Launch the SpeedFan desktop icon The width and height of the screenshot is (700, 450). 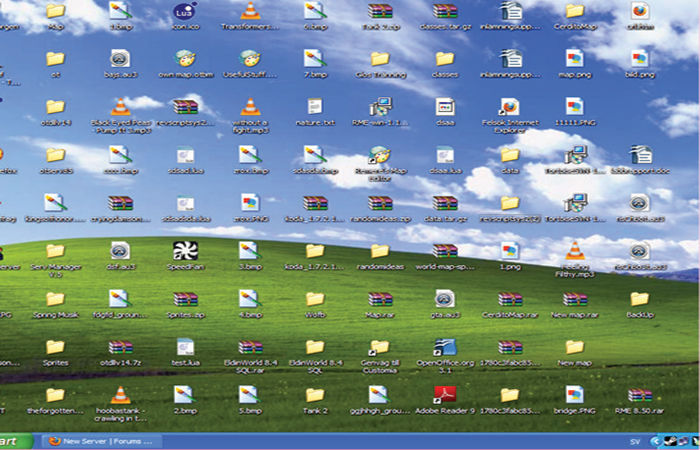[x=185, y=251]
